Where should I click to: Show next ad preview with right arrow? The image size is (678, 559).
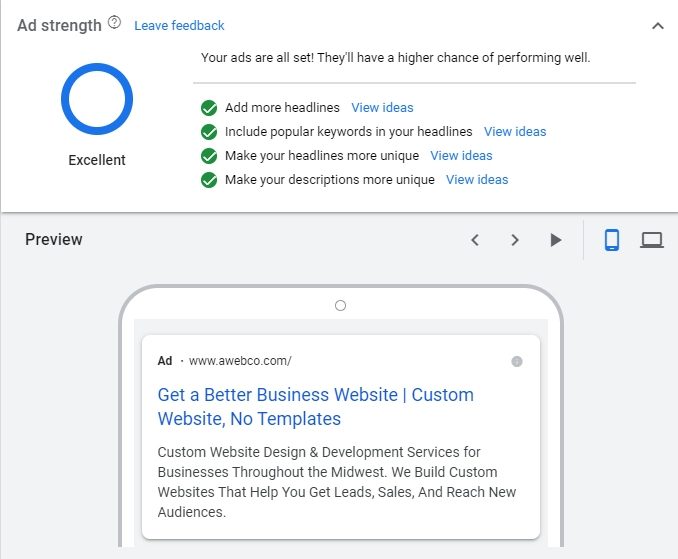click(515, 240)
